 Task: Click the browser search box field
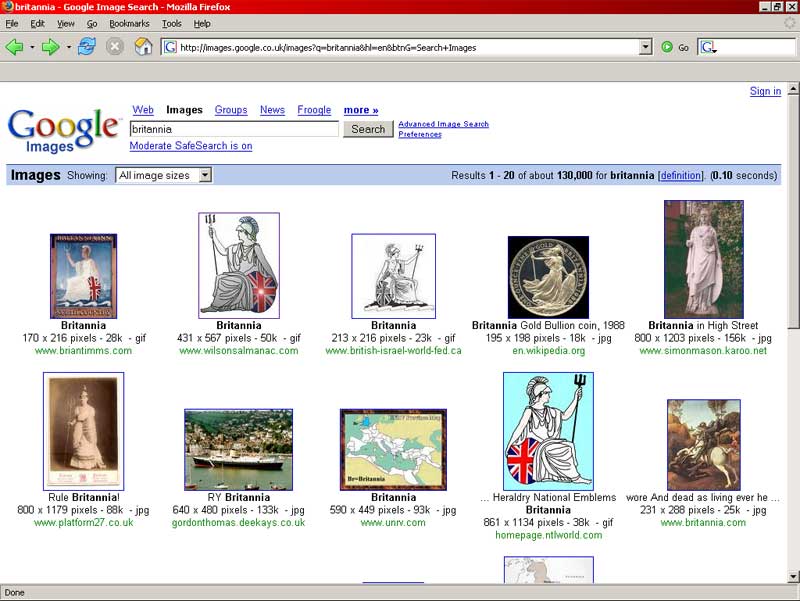pyautogui.click(x=756, y=47)
